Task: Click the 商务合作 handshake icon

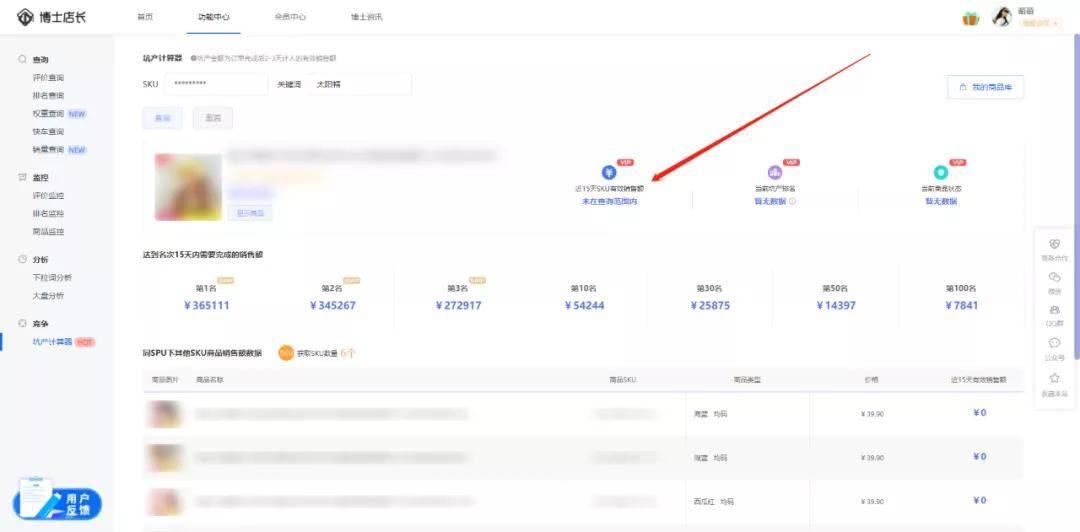Action: coord(1054,245)
